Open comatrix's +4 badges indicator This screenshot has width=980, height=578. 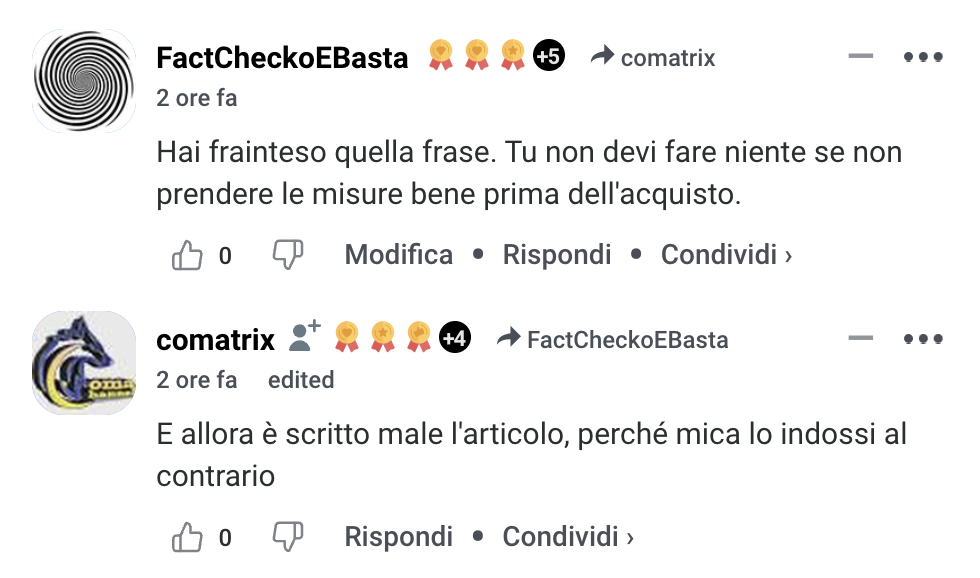point(455,337)
